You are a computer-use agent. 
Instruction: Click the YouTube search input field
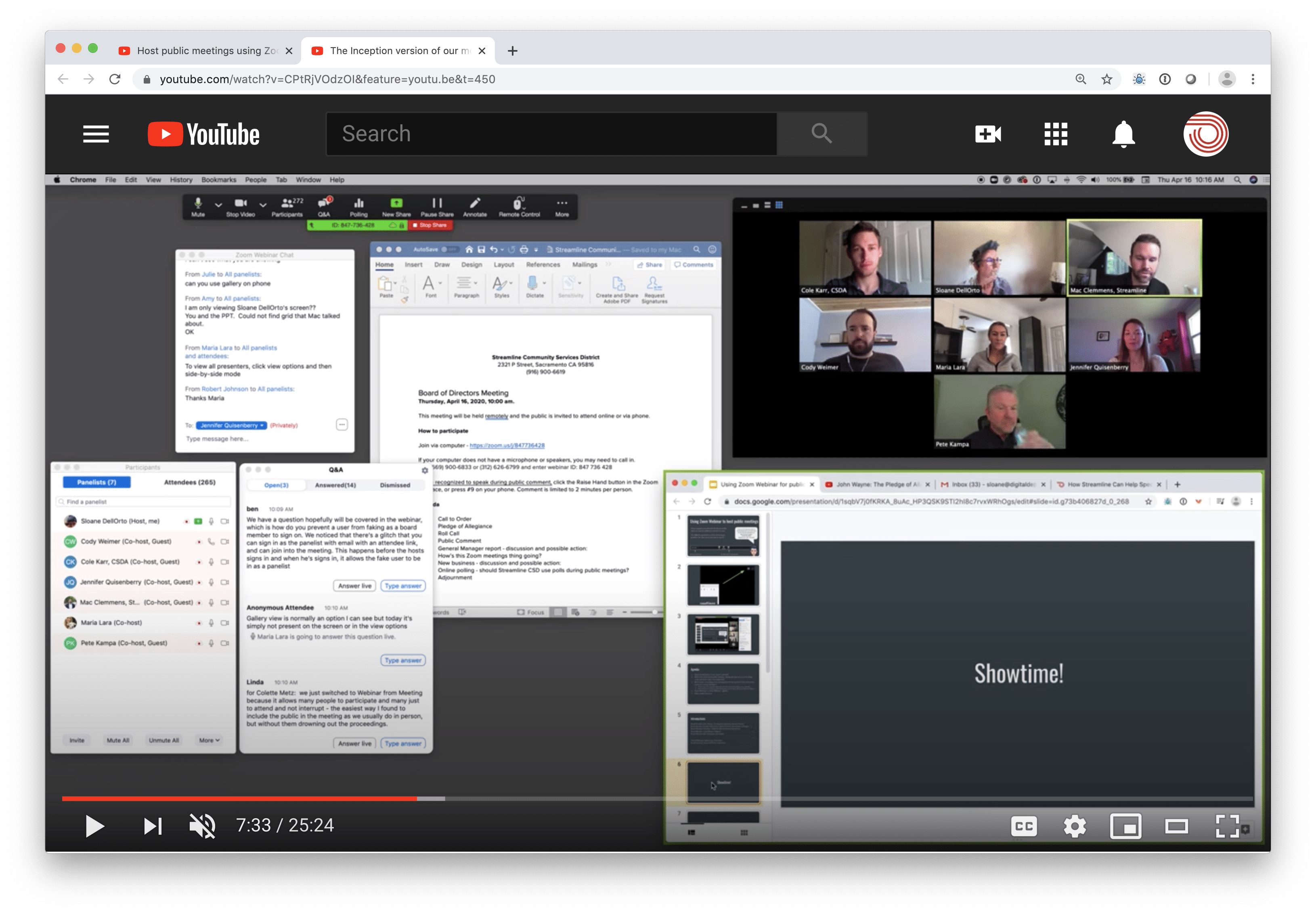coord(551,134)
